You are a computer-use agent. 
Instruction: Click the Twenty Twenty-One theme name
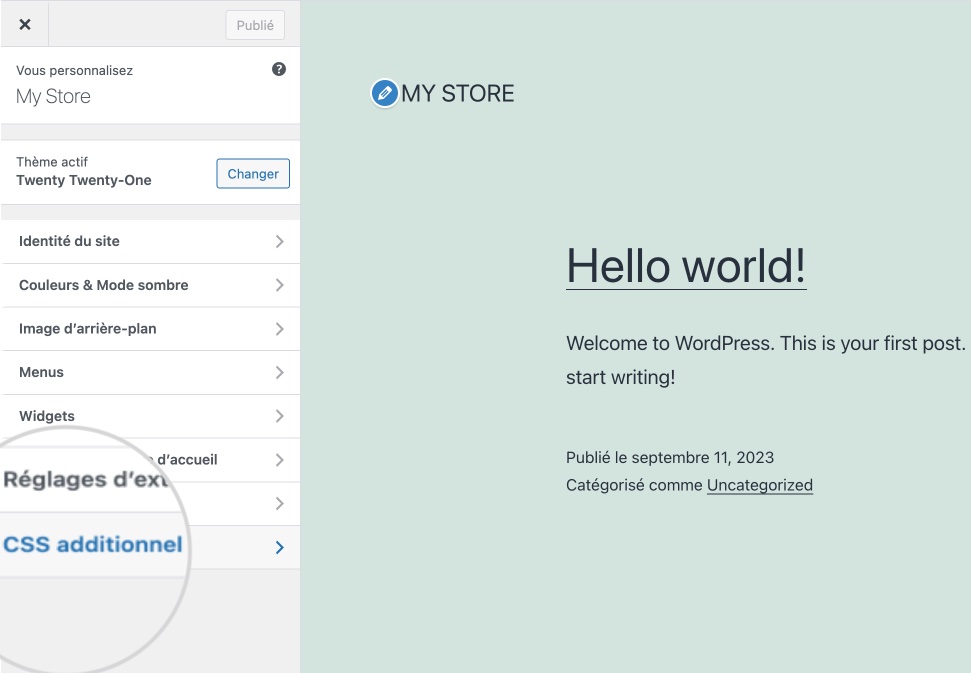[x=84, y=180]
